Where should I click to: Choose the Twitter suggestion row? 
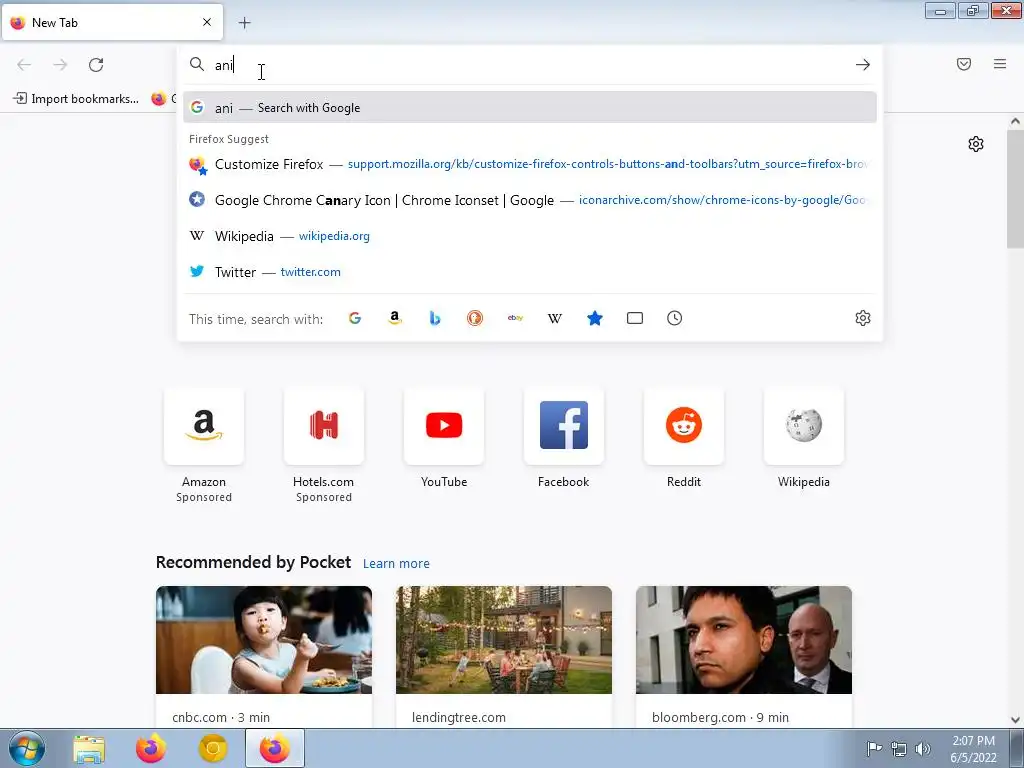point(530,272)
